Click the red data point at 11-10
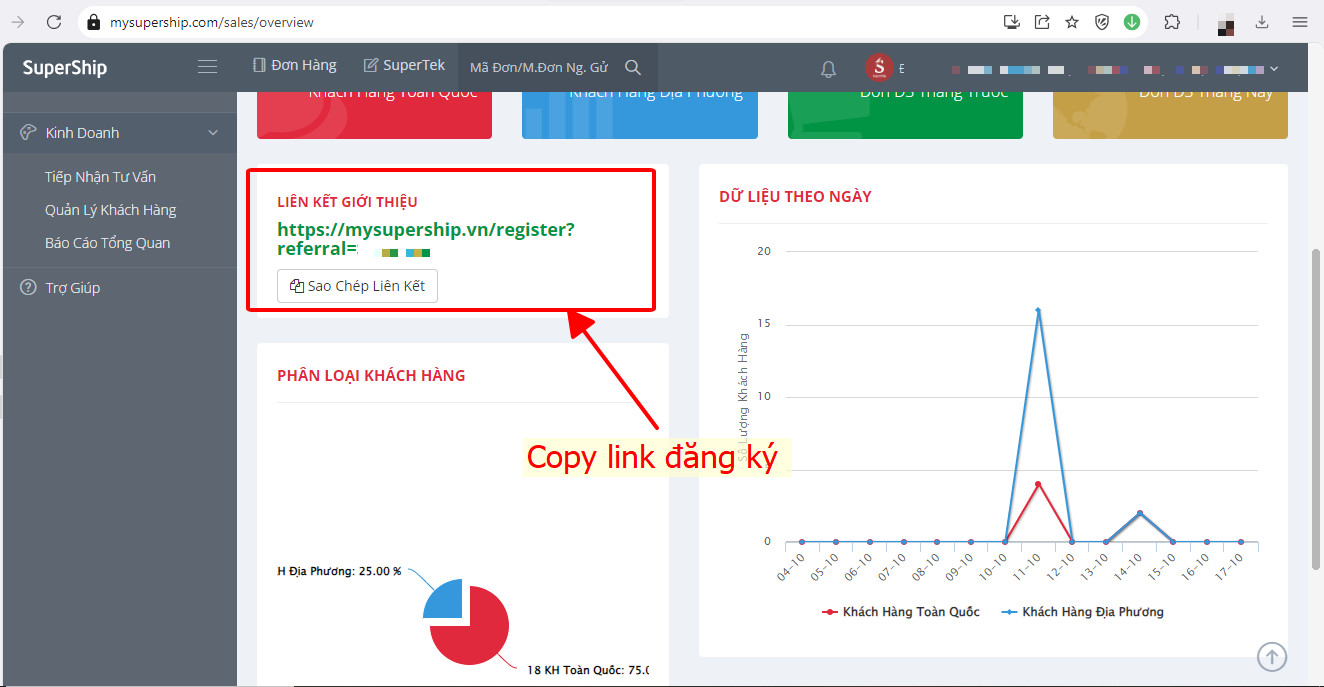 tap(1038, 484)
